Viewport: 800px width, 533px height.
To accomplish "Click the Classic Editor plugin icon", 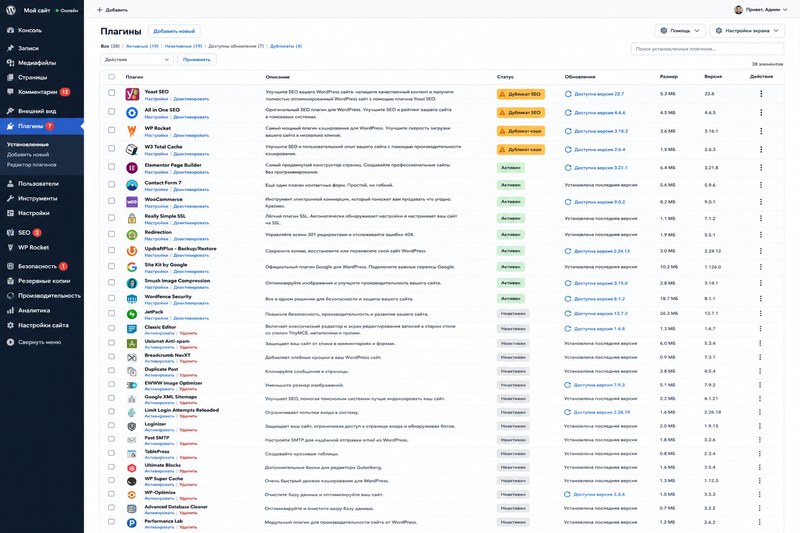I will click(x=132, y=329).
